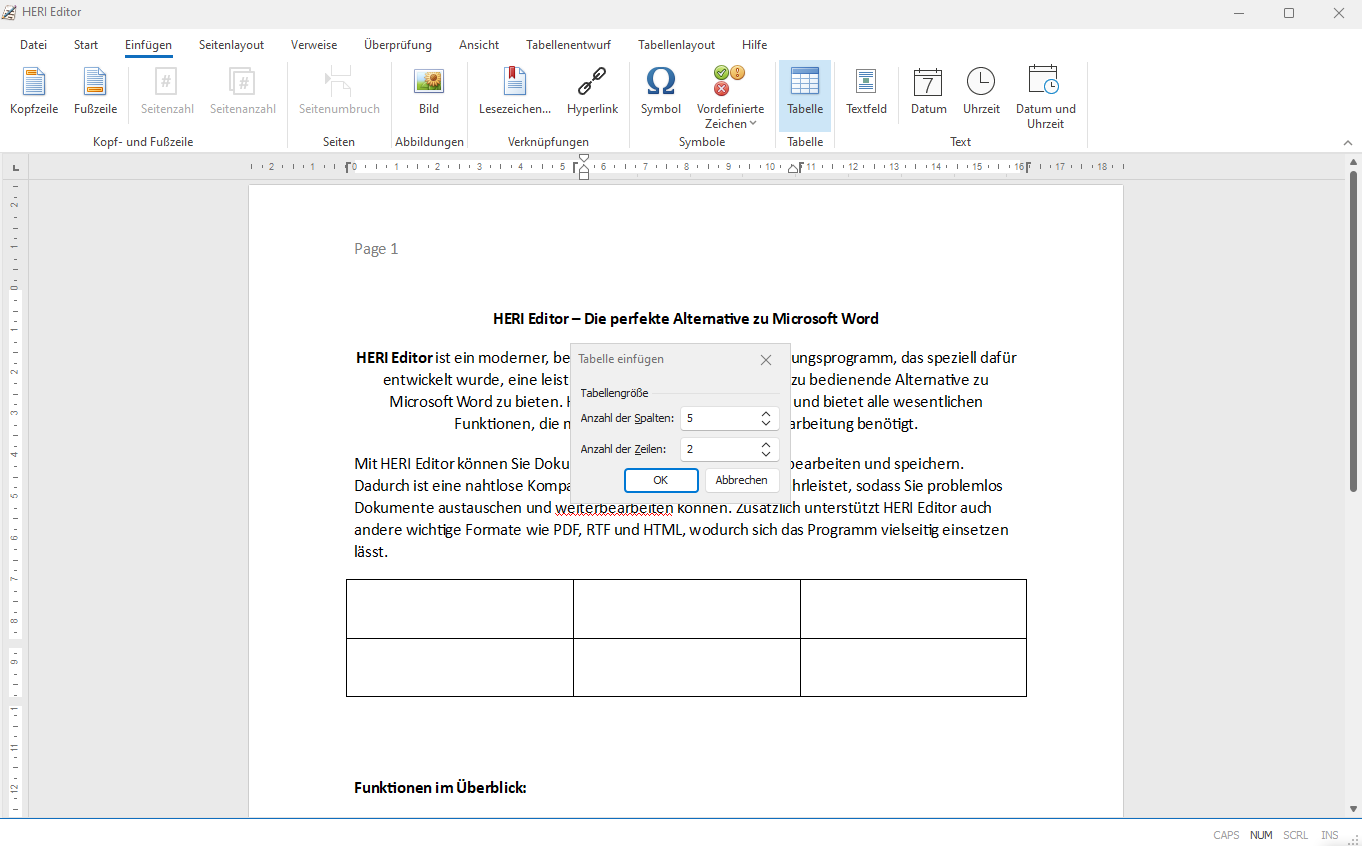Image resolution: width=1362 pixels, height=846 pixels.
Task: Click the Tabelle ribbon button
Action: 805,96
